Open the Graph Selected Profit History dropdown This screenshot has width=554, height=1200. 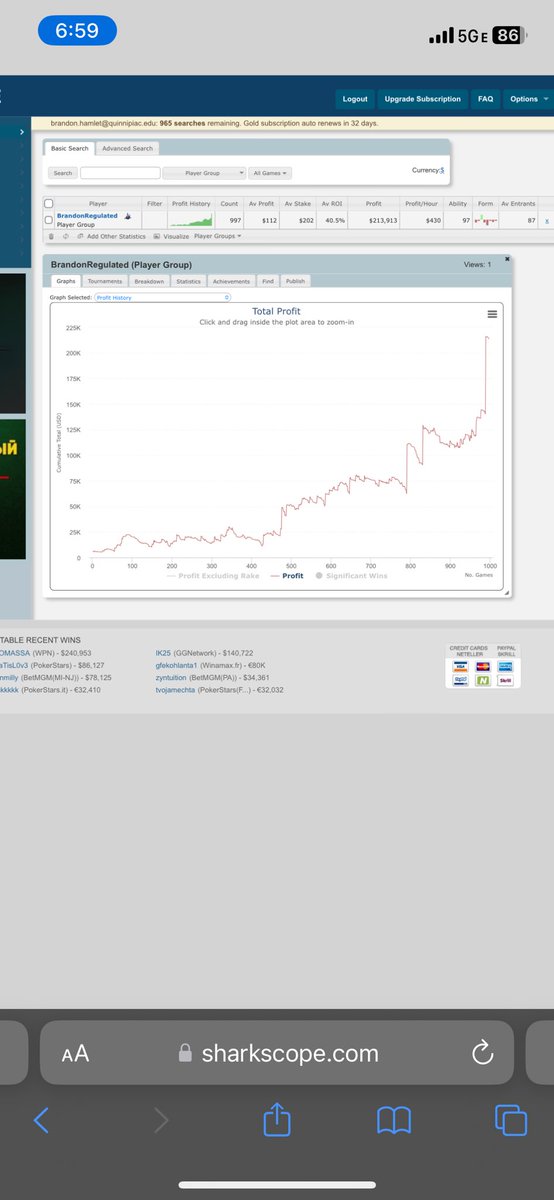(x=162, y=297)
